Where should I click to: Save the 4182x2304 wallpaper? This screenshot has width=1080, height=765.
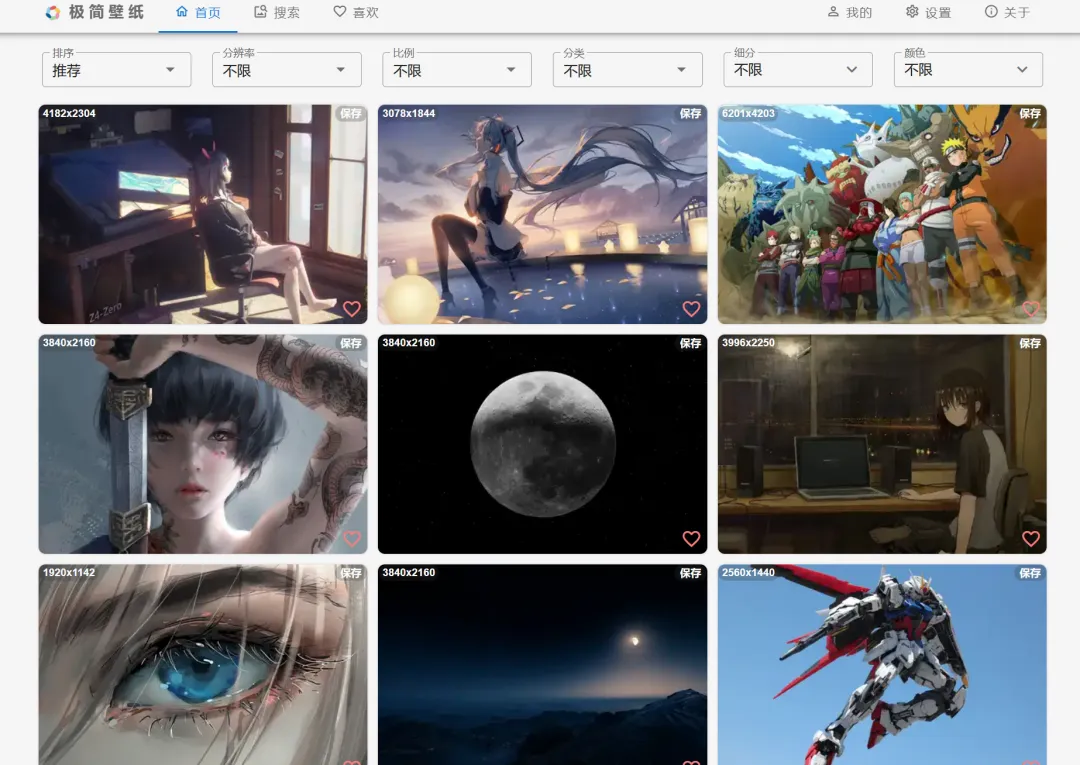(x=351, y=114)
